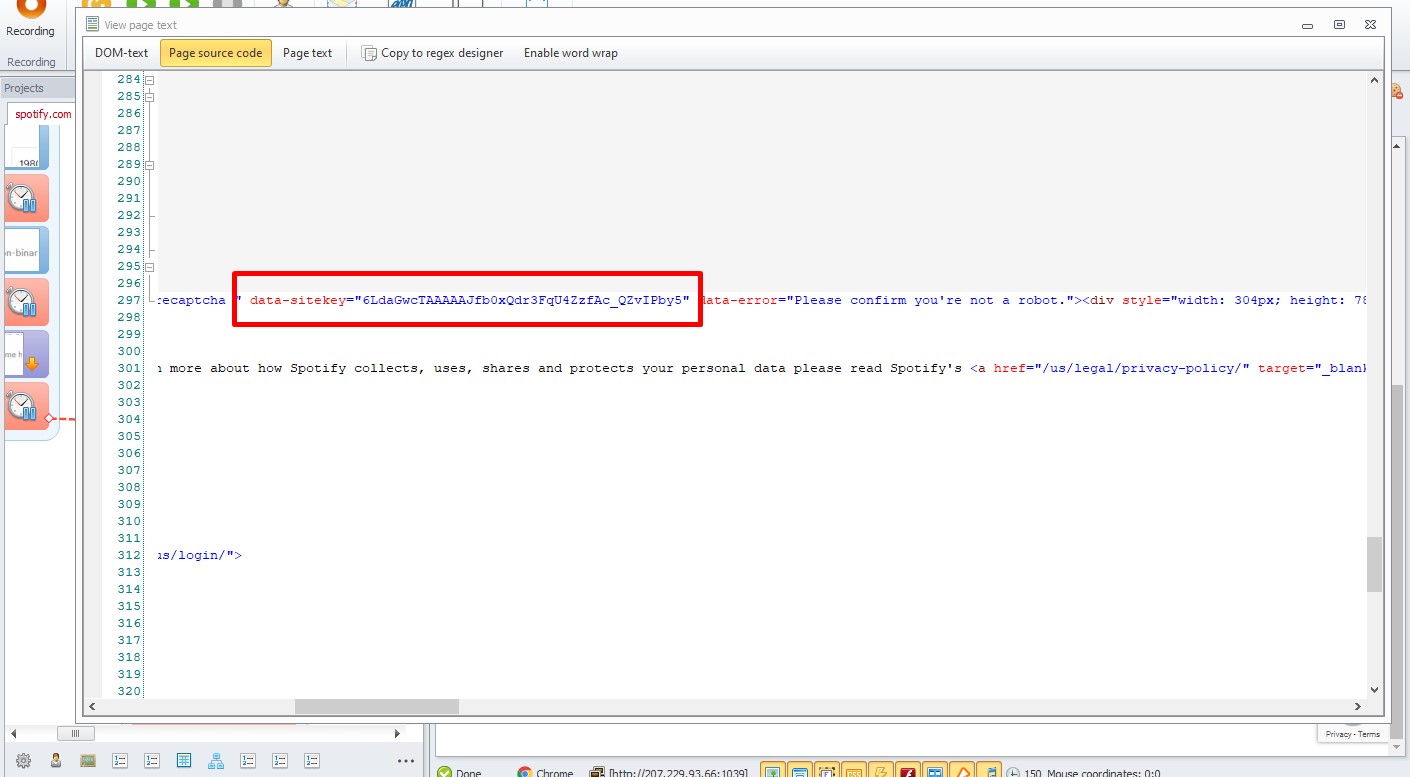Click line number 297 in the gutter

tap(129, 300)
